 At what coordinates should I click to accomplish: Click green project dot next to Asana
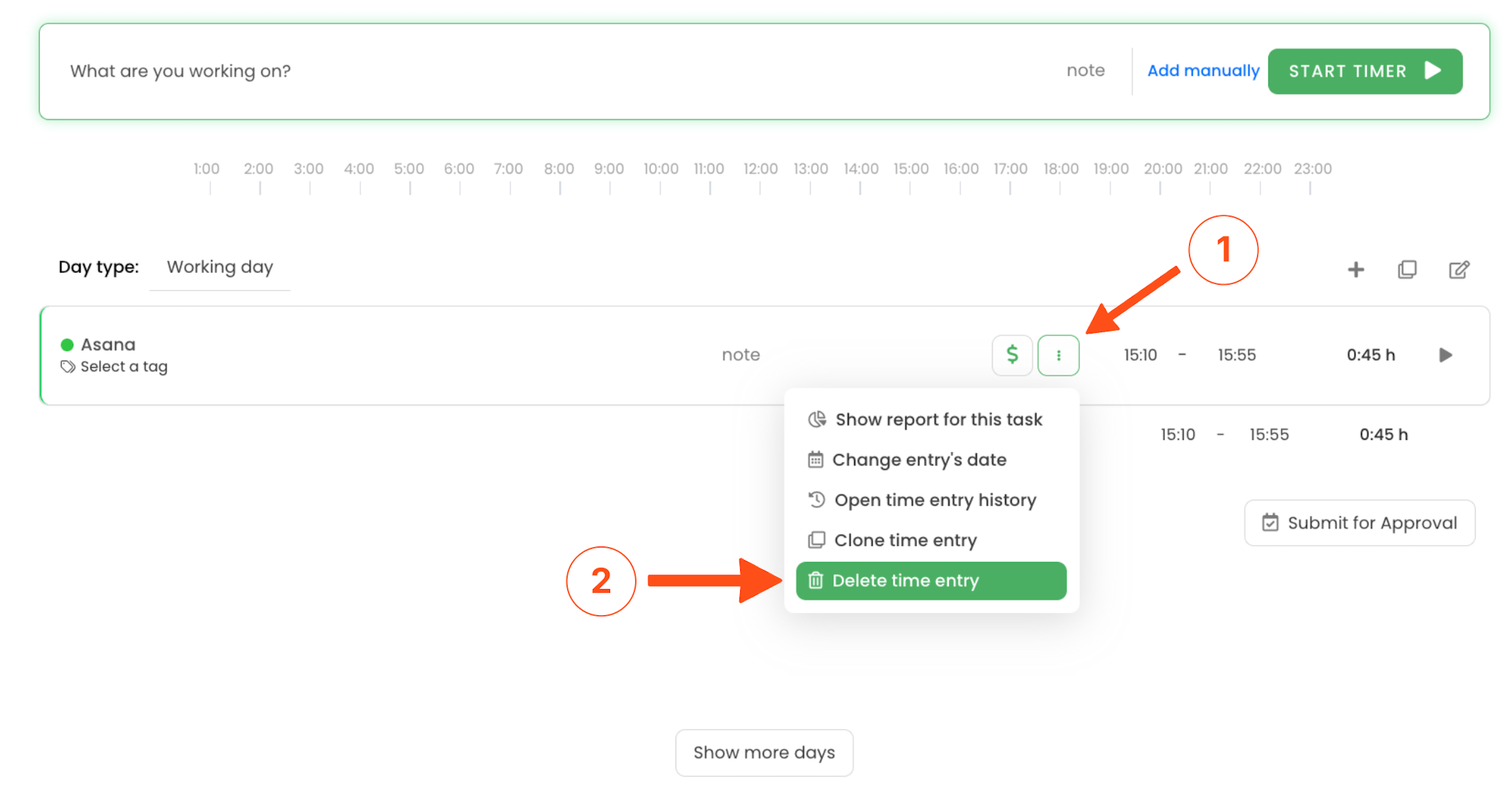(67, 345)
